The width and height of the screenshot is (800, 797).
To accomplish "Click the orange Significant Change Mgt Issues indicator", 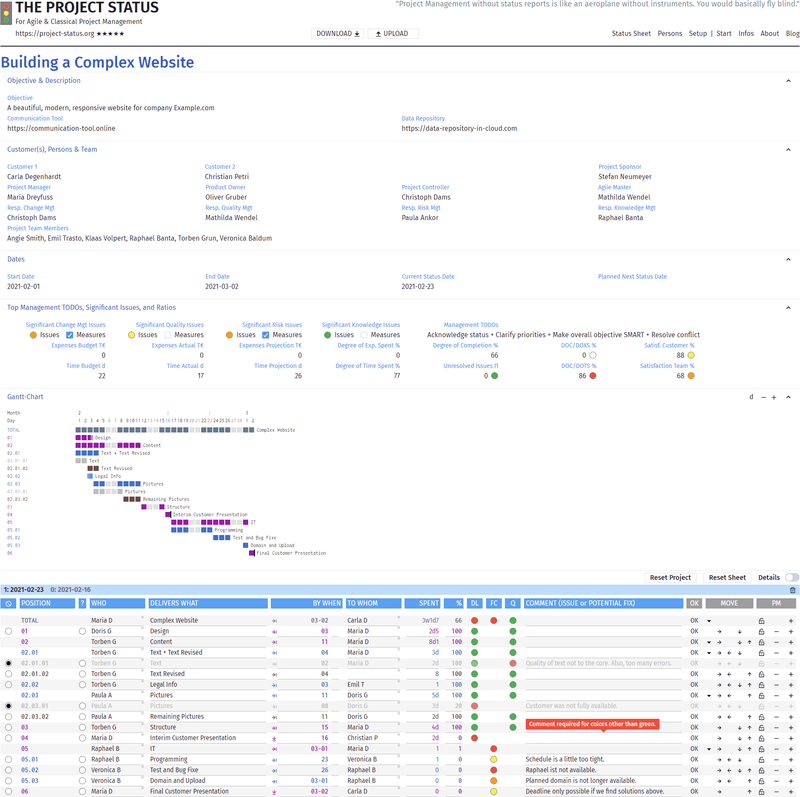I will [x=33, y=335].
